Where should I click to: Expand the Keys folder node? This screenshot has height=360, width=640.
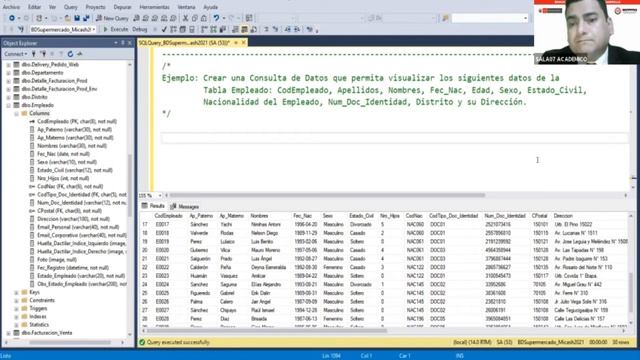pos(16,292)
